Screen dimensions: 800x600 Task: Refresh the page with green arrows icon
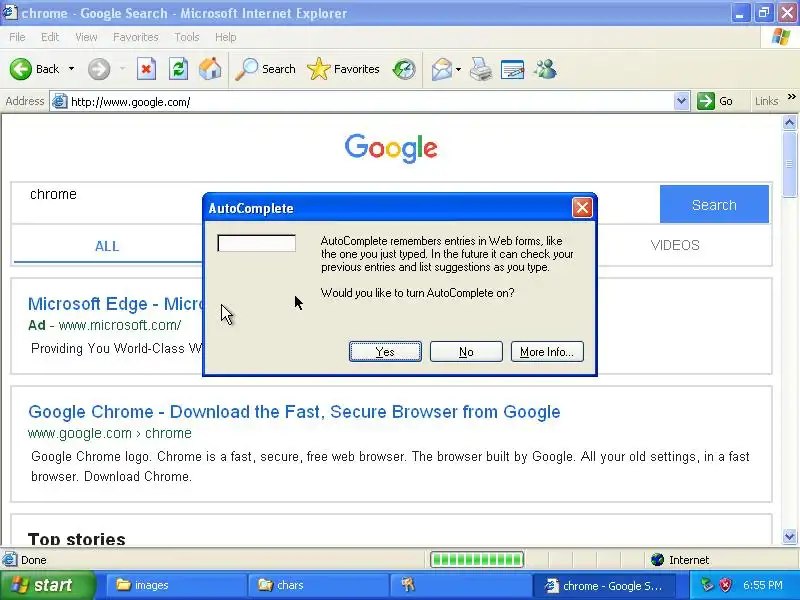(x=178, y=69)
